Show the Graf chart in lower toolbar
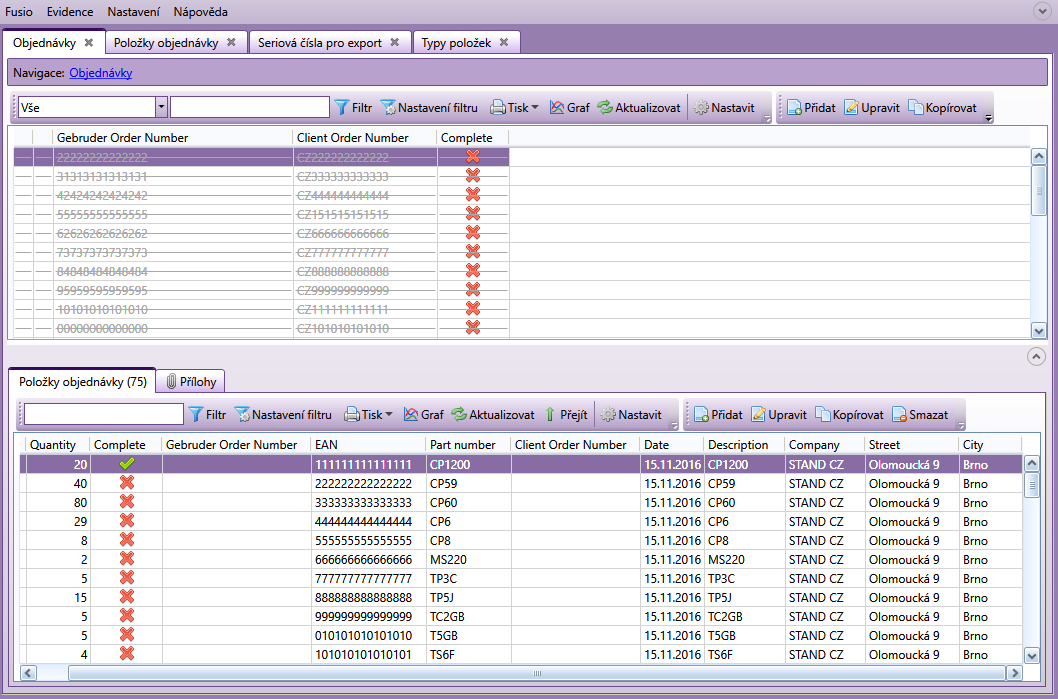This screenshot has height=699, width=1058. 424,414
